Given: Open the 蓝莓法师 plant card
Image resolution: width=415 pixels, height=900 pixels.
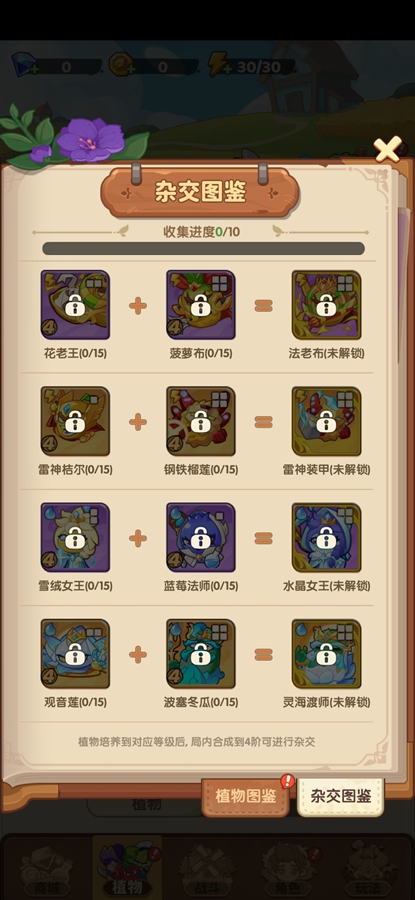Looking at the screenshot, I should (200, 538).
